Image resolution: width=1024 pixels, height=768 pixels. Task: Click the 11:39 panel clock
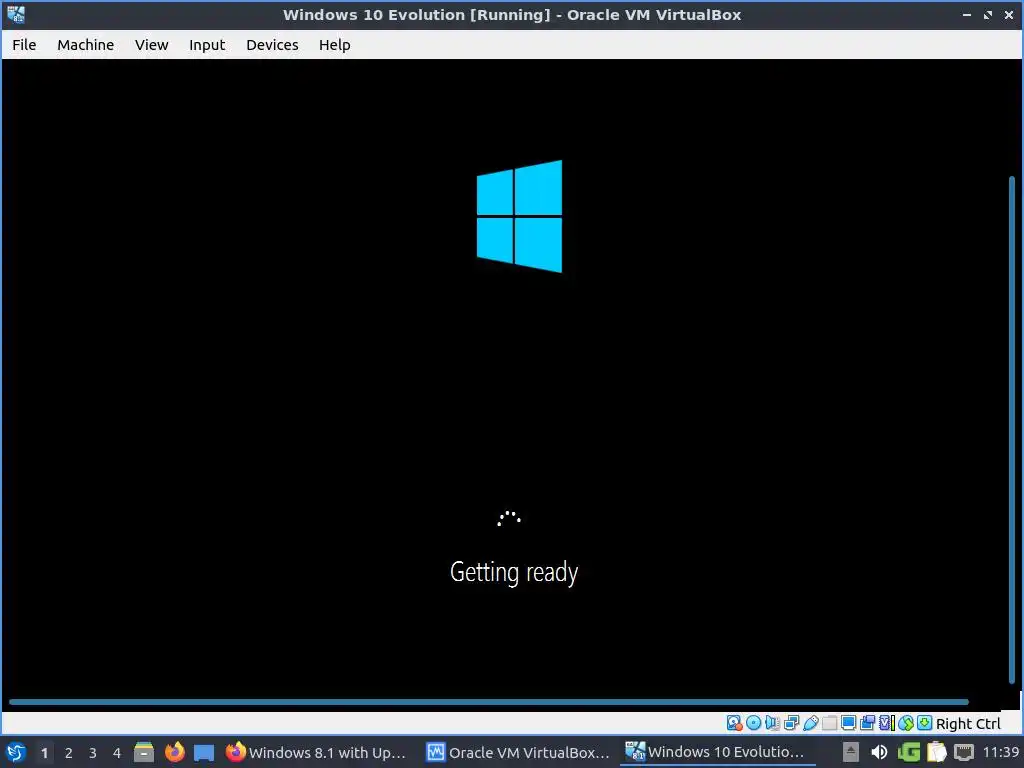(x=1000, y=752)
